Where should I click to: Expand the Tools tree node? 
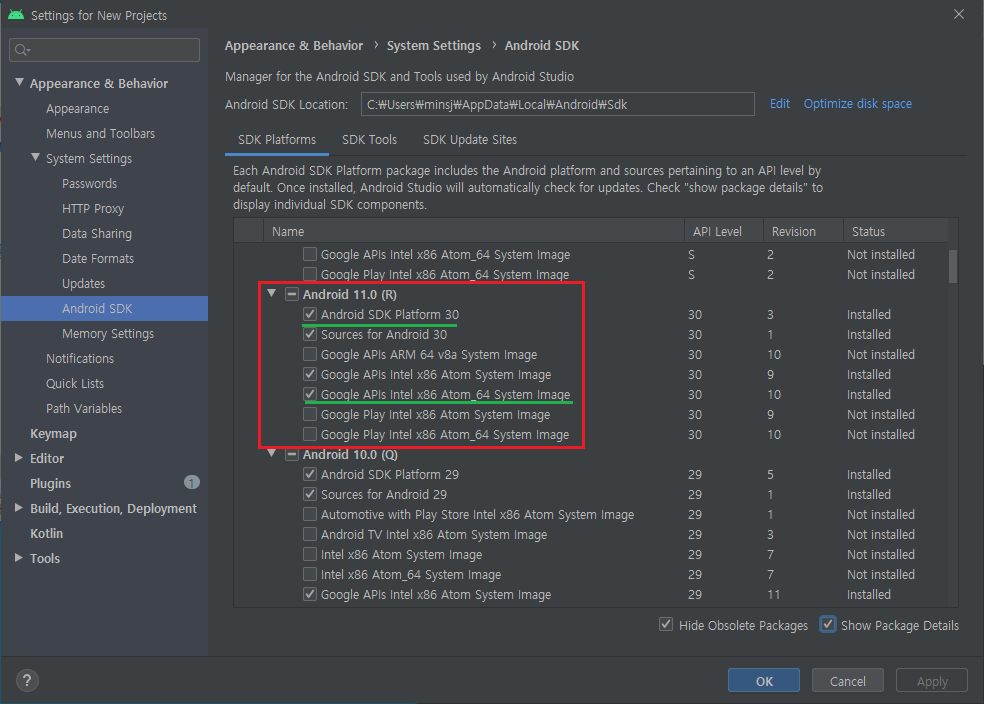pyautogui.click(x=19, y=558)
